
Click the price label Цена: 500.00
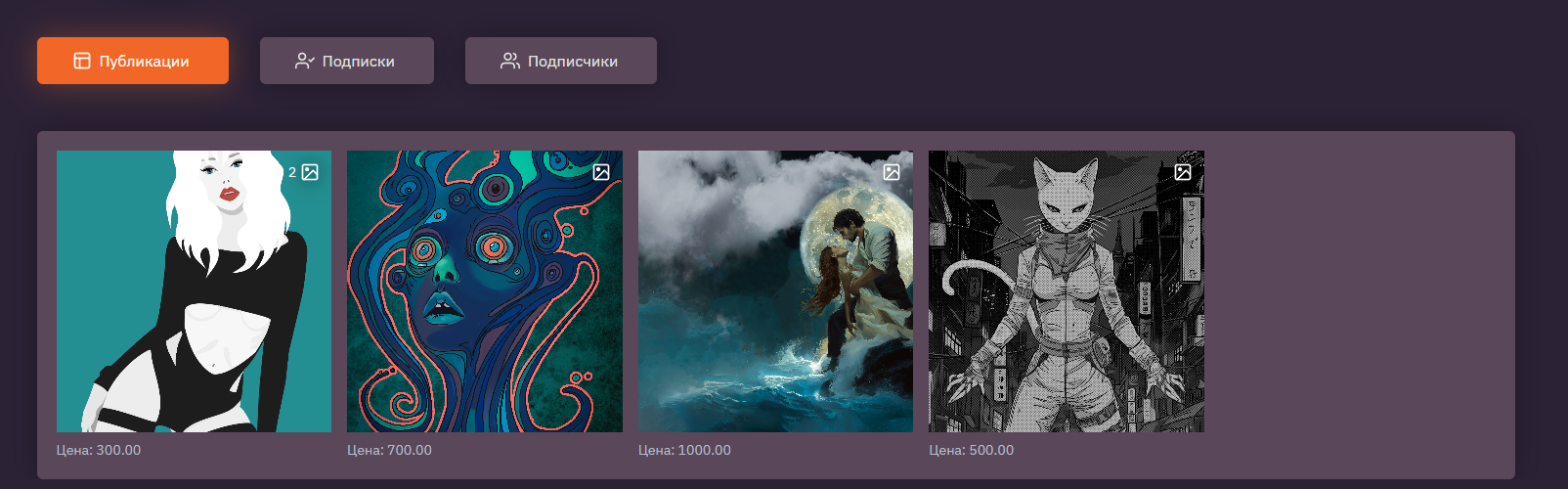[971, 450]
